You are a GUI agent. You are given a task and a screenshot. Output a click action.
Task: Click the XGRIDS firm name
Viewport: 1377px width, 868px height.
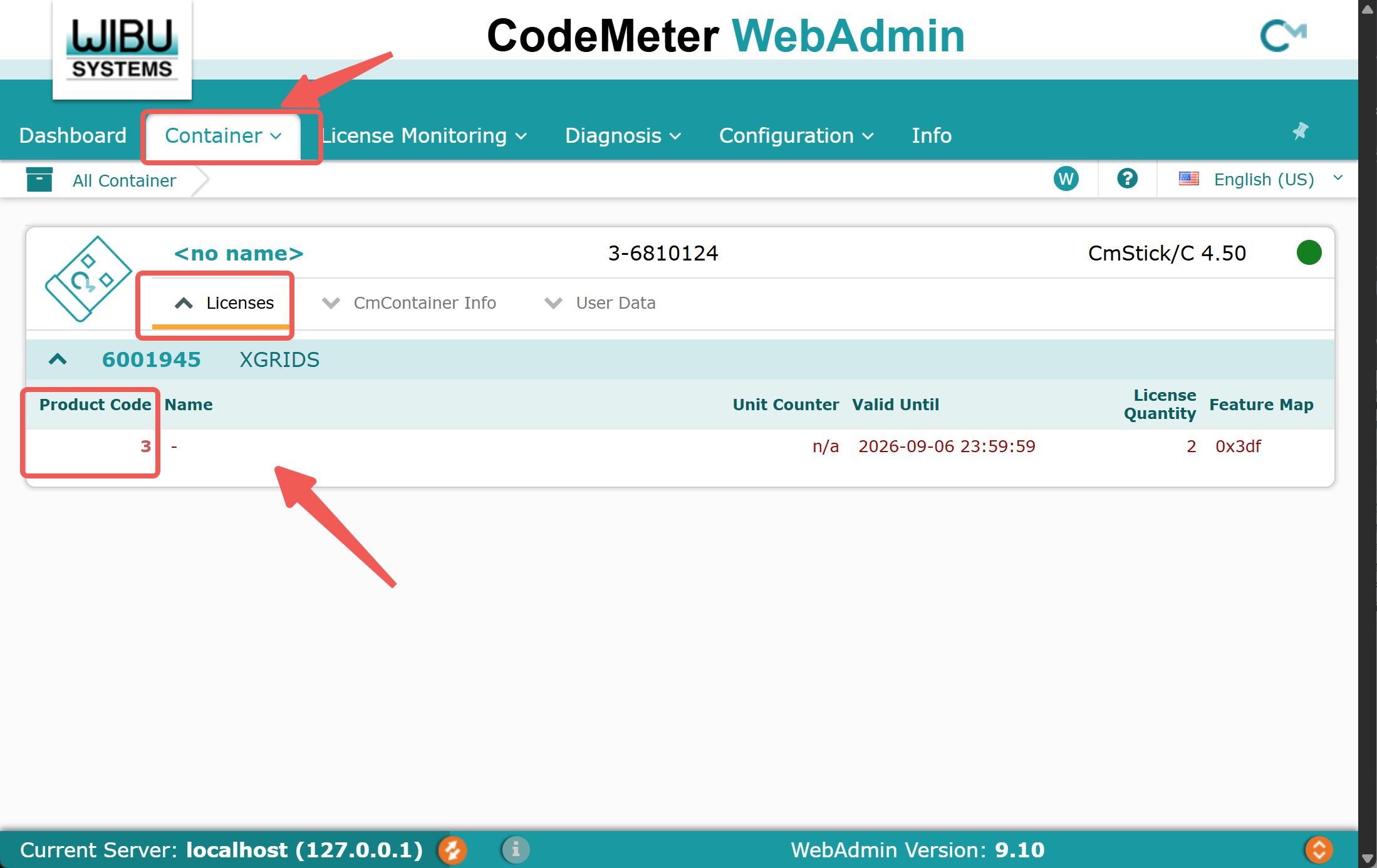click(x=279, y=359)
